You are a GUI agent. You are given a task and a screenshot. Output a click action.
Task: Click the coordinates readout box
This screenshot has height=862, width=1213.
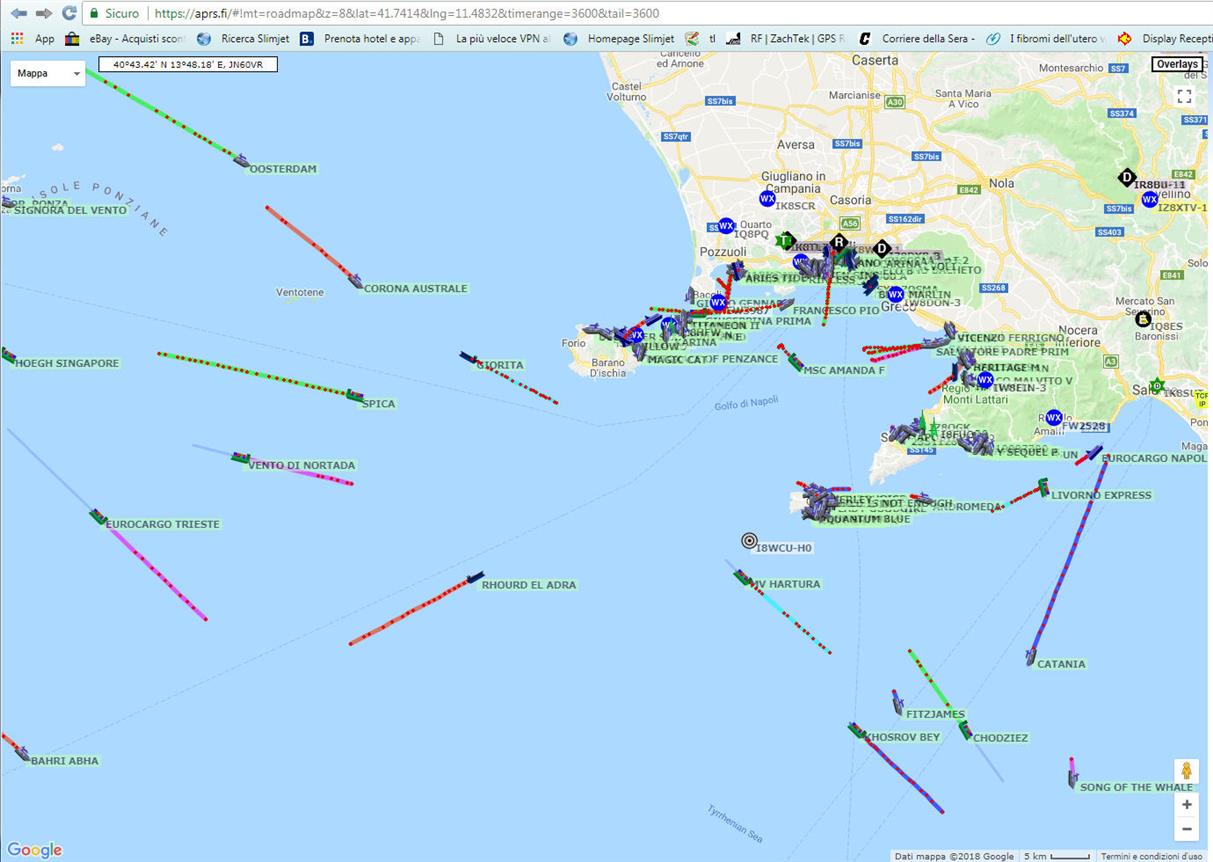coord(188,64)
